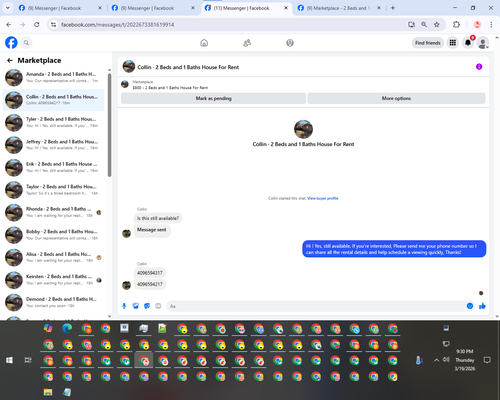This screenshot has width=500, height=400.
Task: Go to the Facebook Home icon
Action: pyautogui.click(x=204, y=43)
